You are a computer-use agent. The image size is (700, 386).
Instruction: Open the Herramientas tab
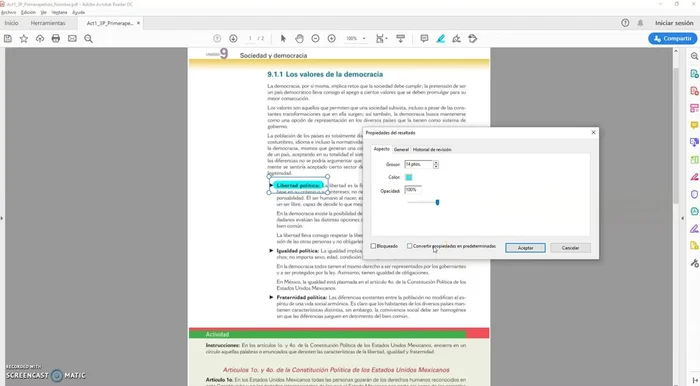point(48,23)
